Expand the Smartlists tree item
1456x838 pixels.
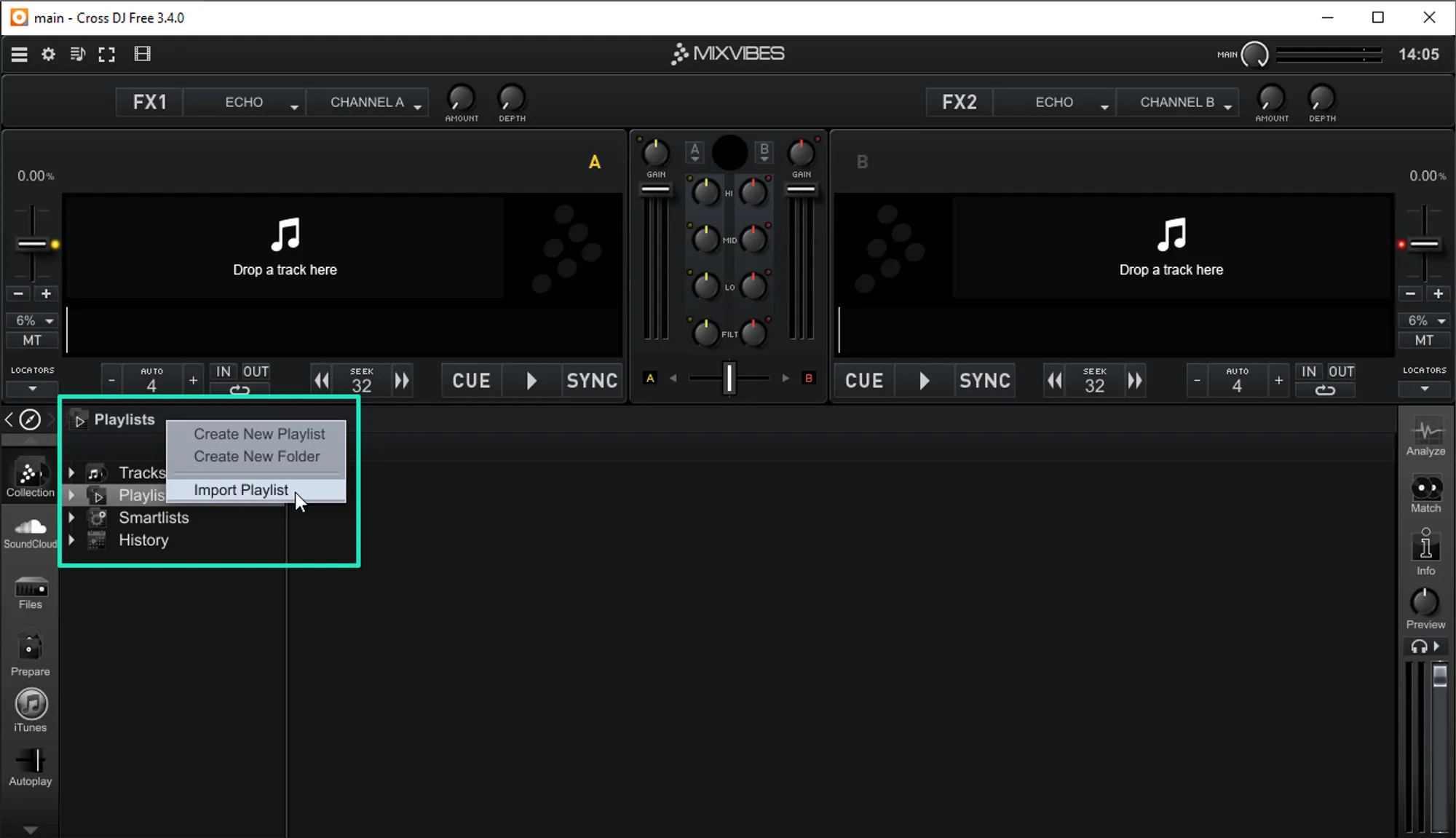click(x=71, y=518)
